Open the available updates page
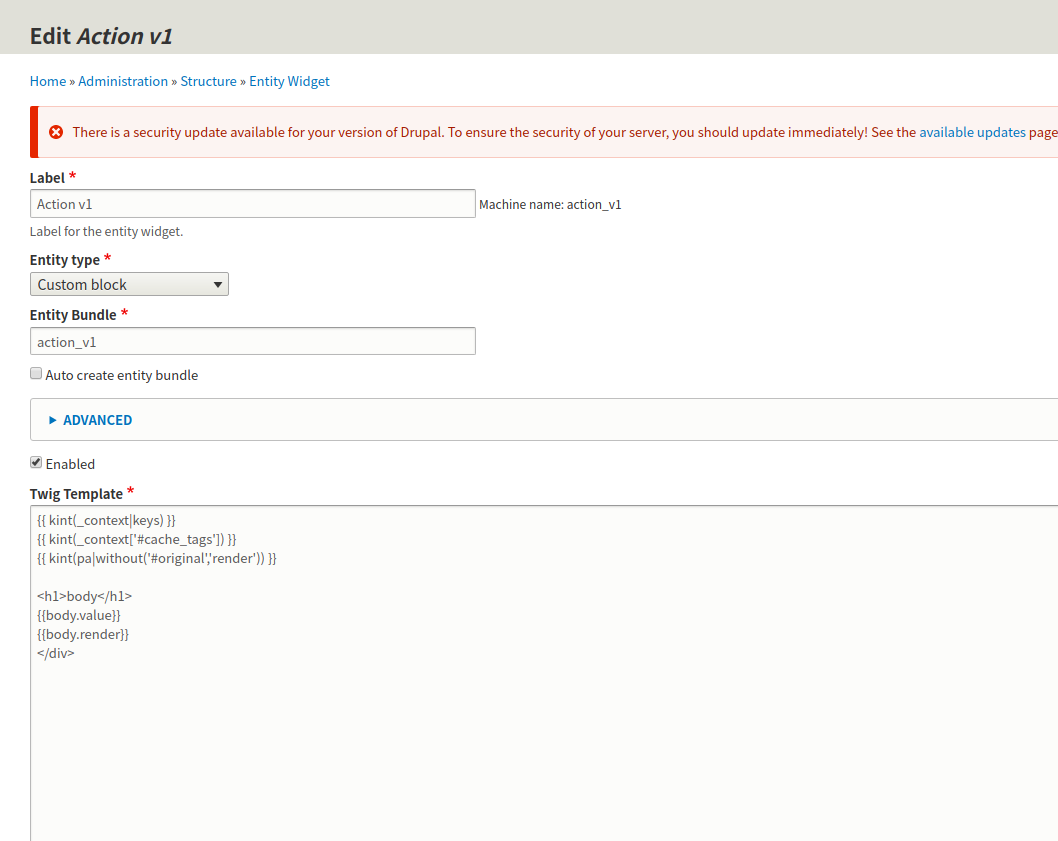The width and height of the screenshot is (1058, 841). pyautogui.click(x=972, y=131)
